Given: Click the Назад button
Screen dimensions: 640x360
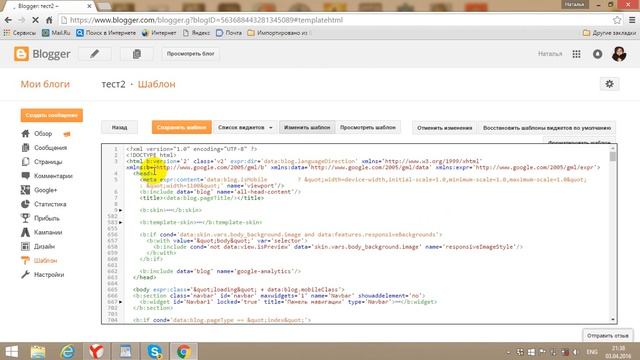Looking at the screenshot, I should [x=120, y=127].
